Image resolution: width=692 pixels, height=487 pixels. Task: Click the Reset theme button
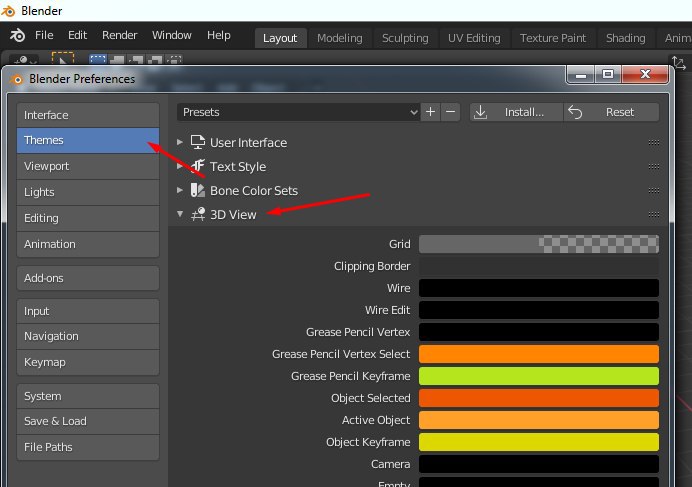(611, 112)
